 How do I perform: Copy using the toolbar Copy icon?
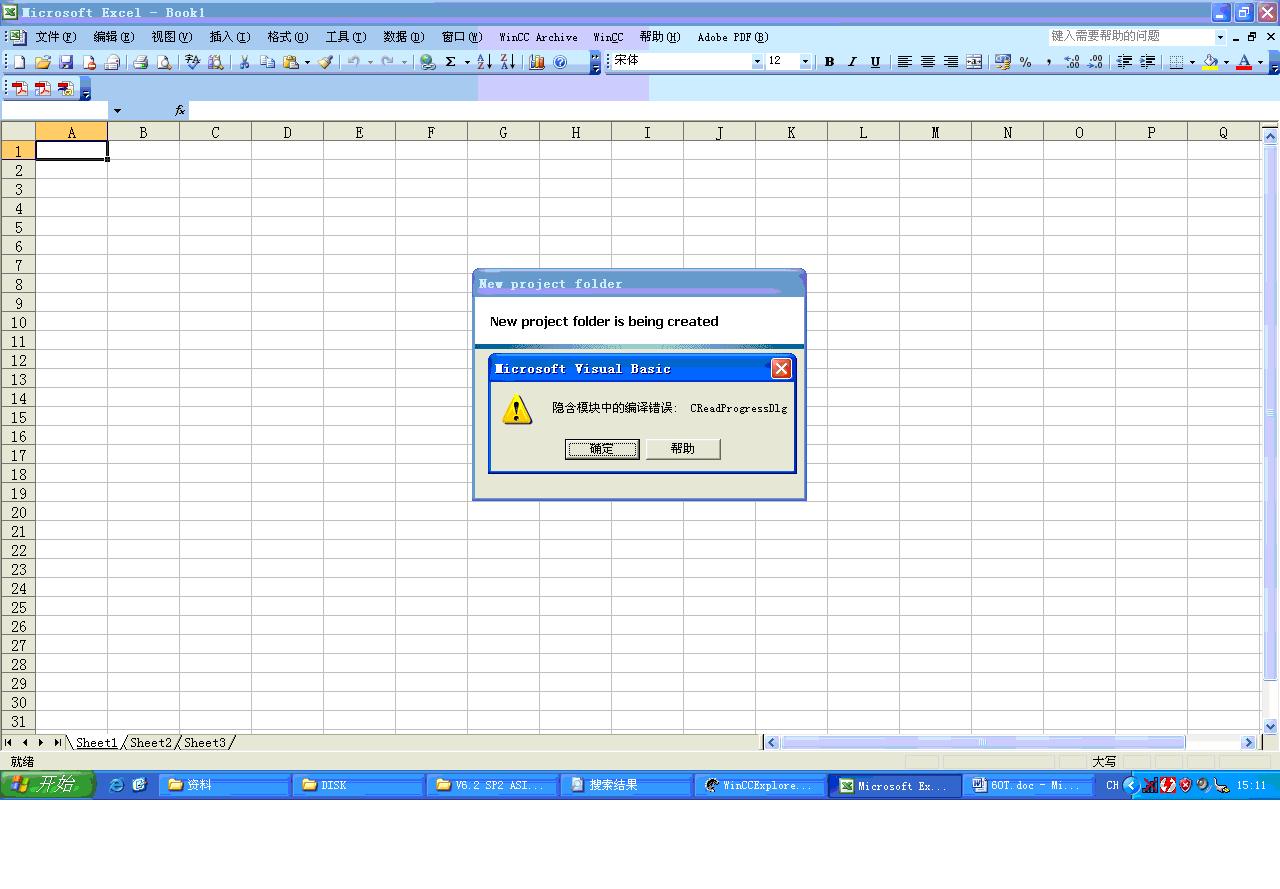point(267,62)
